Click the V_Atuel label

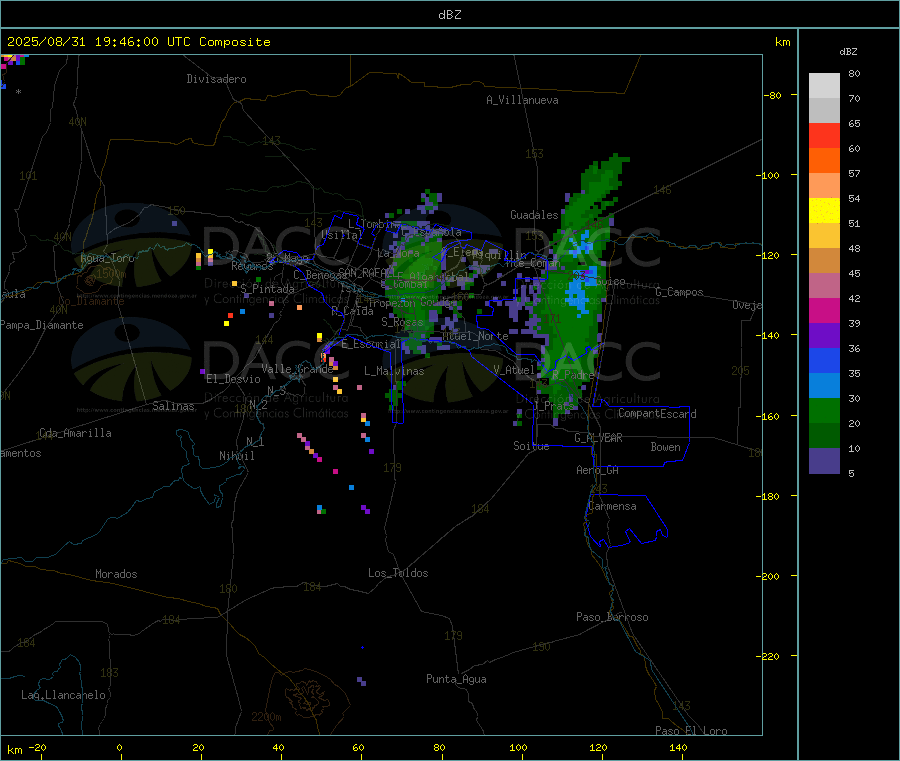pyautogui.click(x=514, y=370)
